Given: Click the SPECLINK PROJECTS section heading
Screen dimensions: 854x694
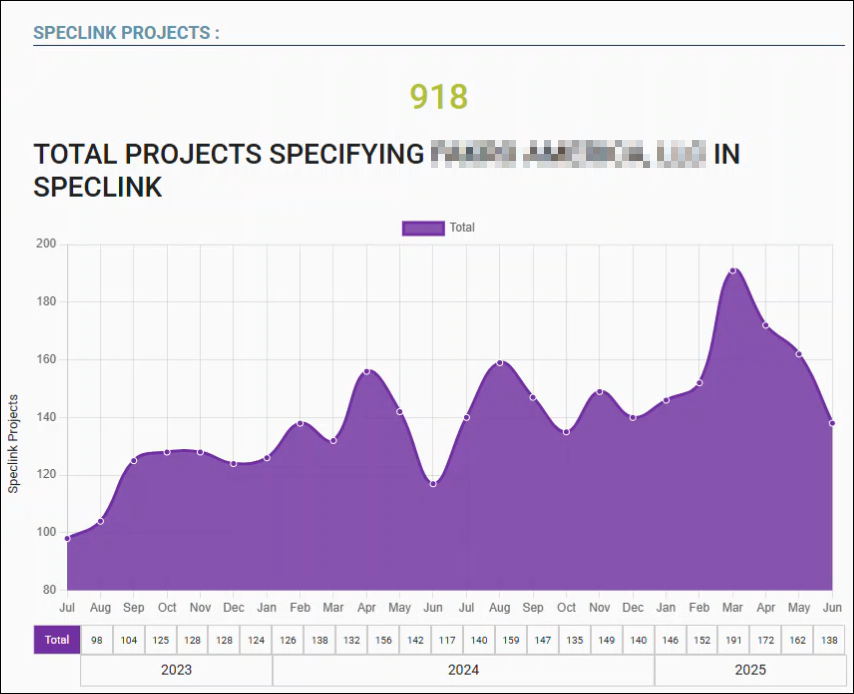Looking at the screenshot, I should coord(126,33).
